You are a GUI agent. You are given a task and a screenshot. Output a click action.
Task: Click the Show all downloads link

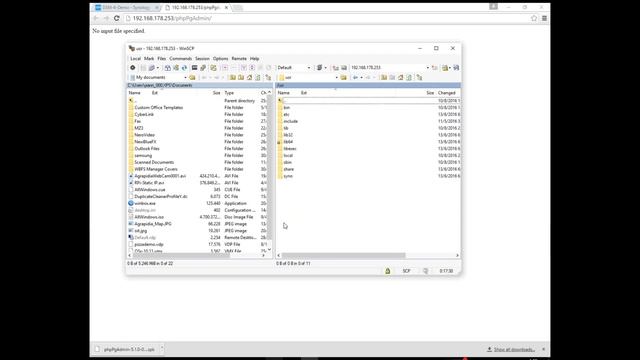tap(514, 349)
